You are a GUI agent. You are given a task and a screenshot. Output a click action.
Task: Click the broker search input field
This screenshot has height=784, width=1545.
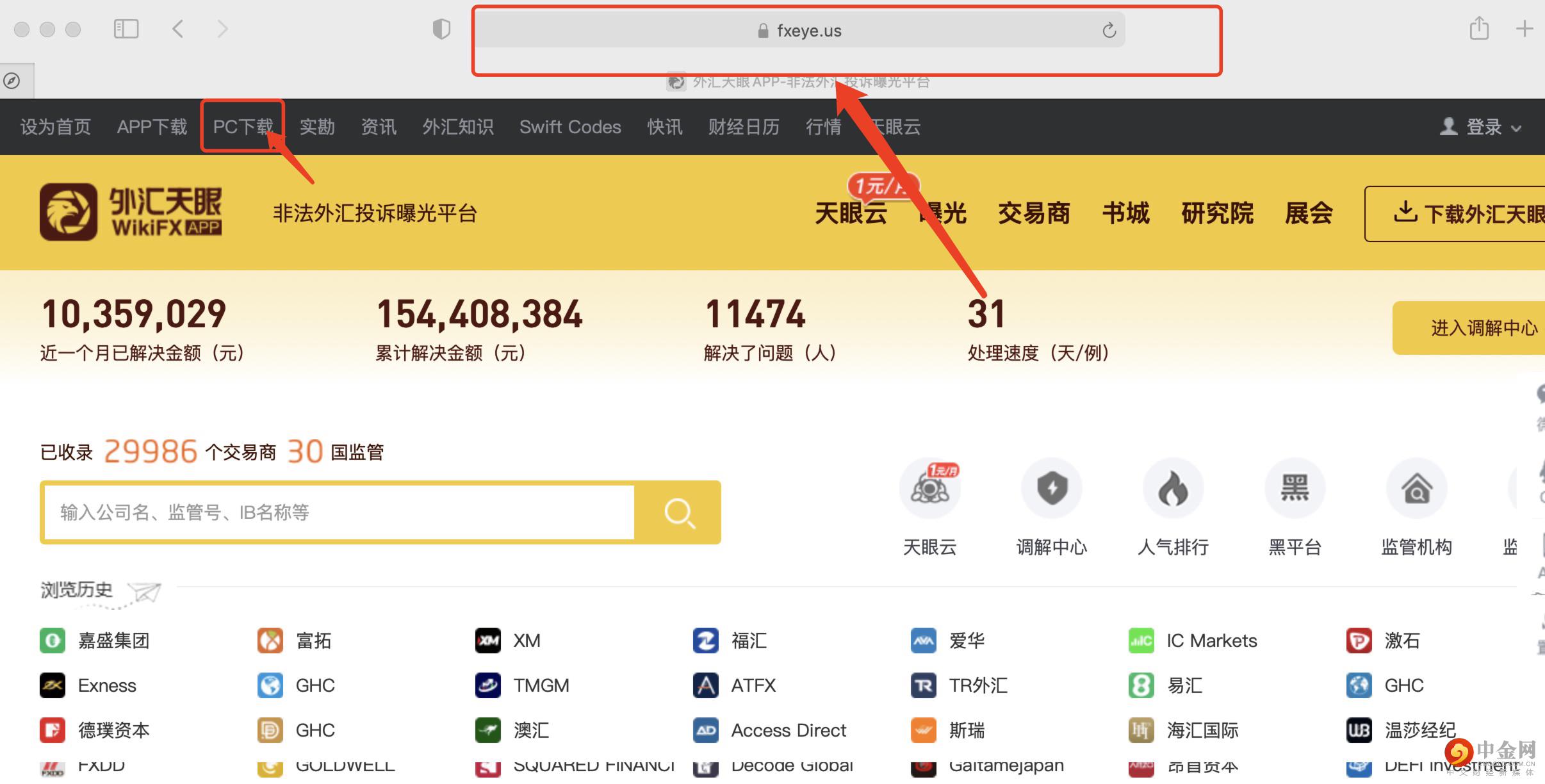point(333,512)
